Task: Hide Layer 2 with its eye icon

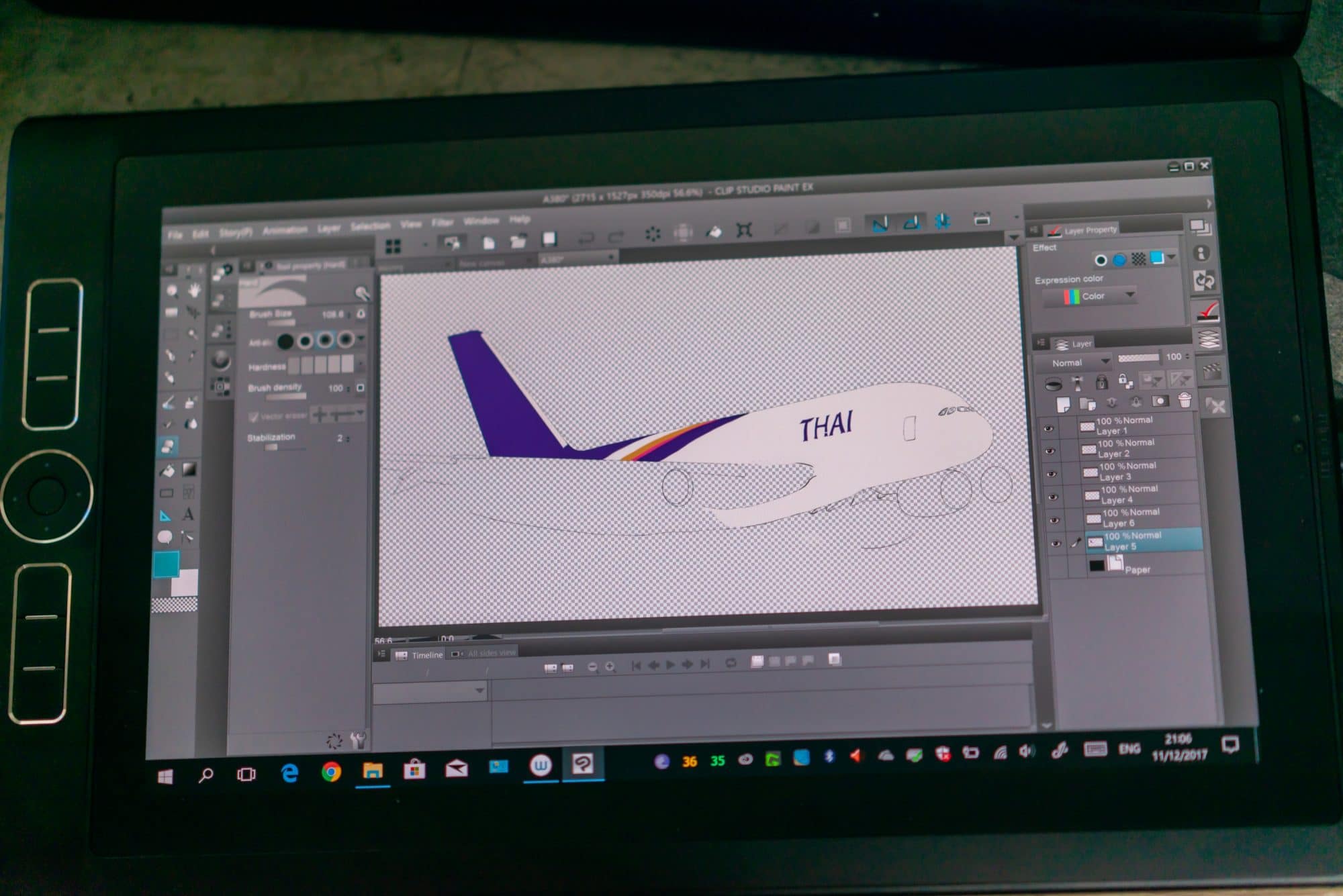Action: (1050, 451)
